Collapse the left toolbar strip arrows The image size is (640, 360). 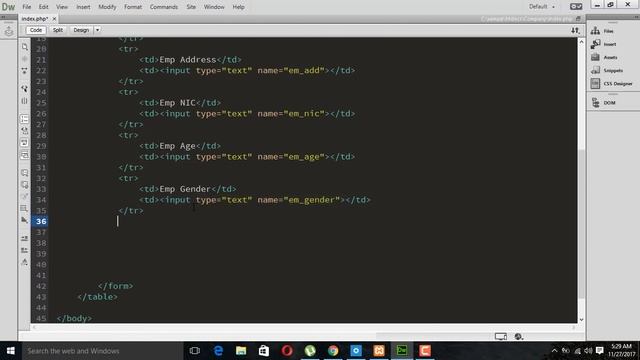[3, 17]
